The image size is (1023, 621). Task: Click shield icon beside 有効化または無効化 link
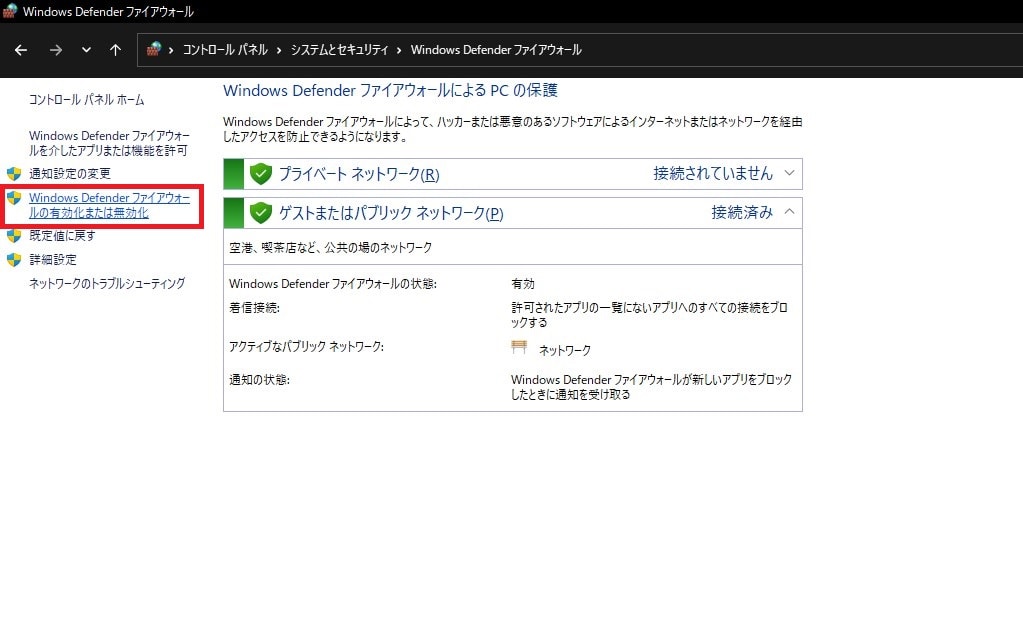point(14,198)
